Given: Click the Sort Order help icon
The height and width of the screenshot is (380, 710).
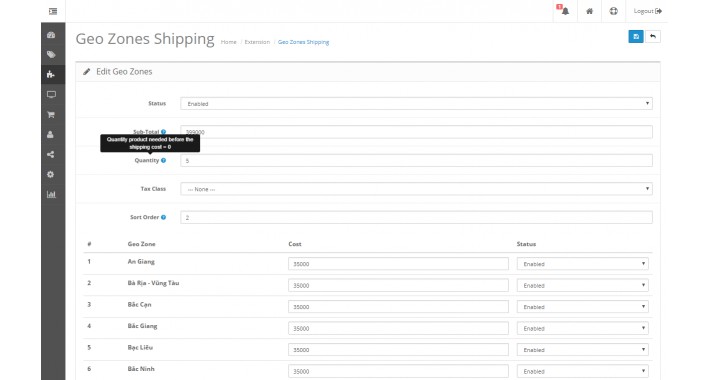Looking at the screenshot, I should (163, 217).
